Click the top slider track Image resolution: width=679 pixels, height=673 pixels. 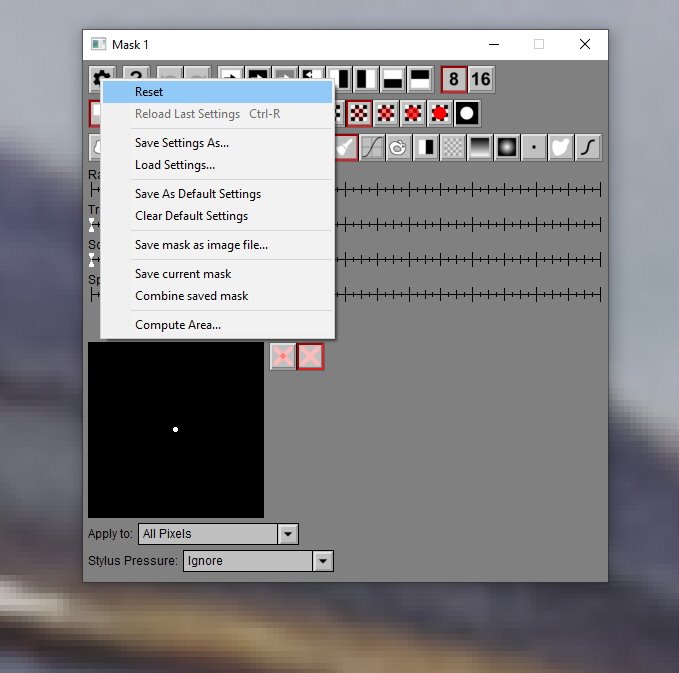(470, 189)
